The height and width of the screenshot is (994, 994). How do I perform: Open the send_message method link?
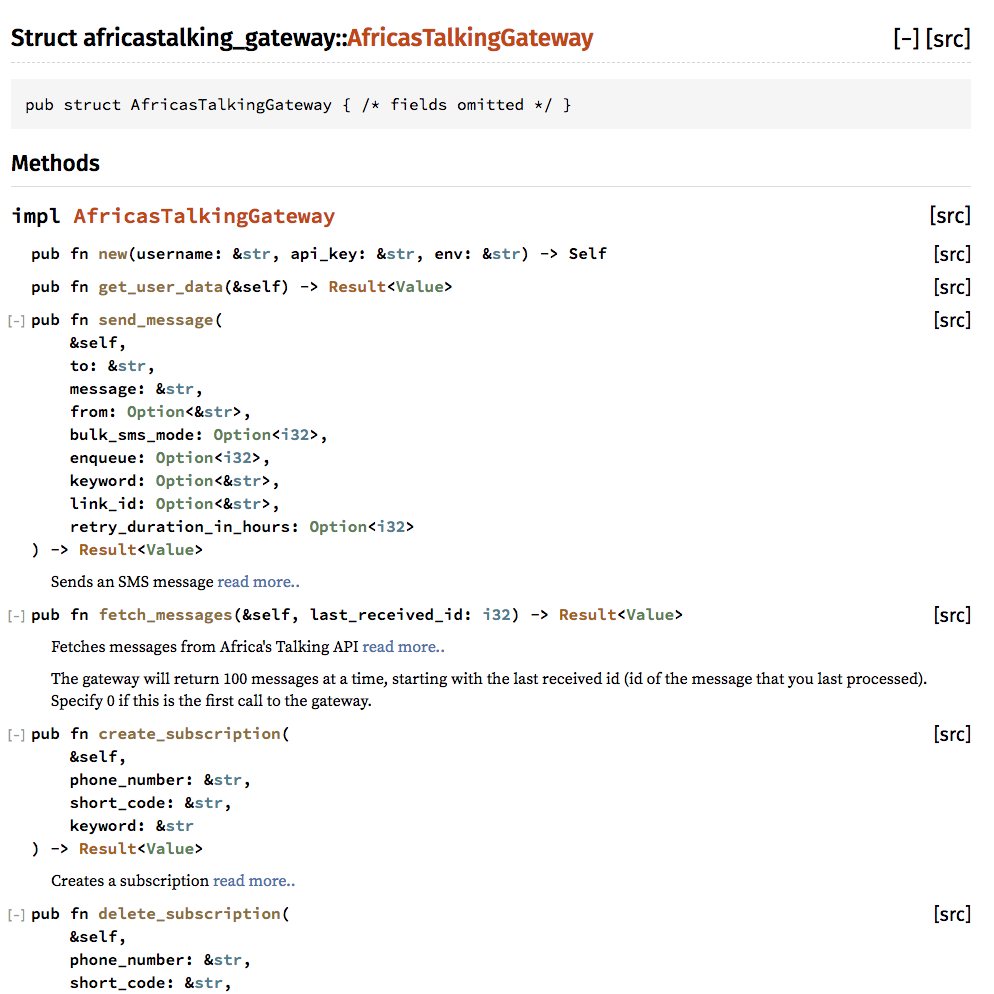(155, 320)
